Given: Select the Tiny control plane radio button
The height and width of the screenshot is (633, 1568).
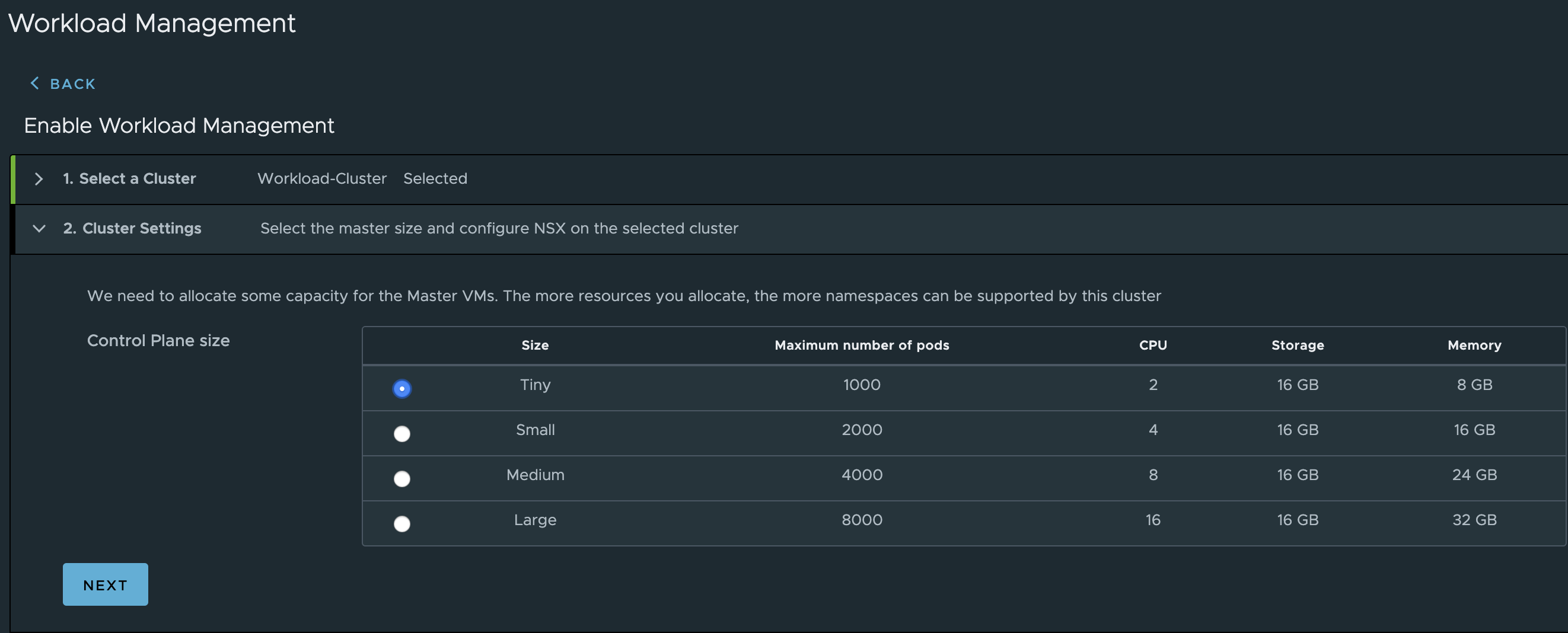Looking at the screenshot, I should (401, 389).
